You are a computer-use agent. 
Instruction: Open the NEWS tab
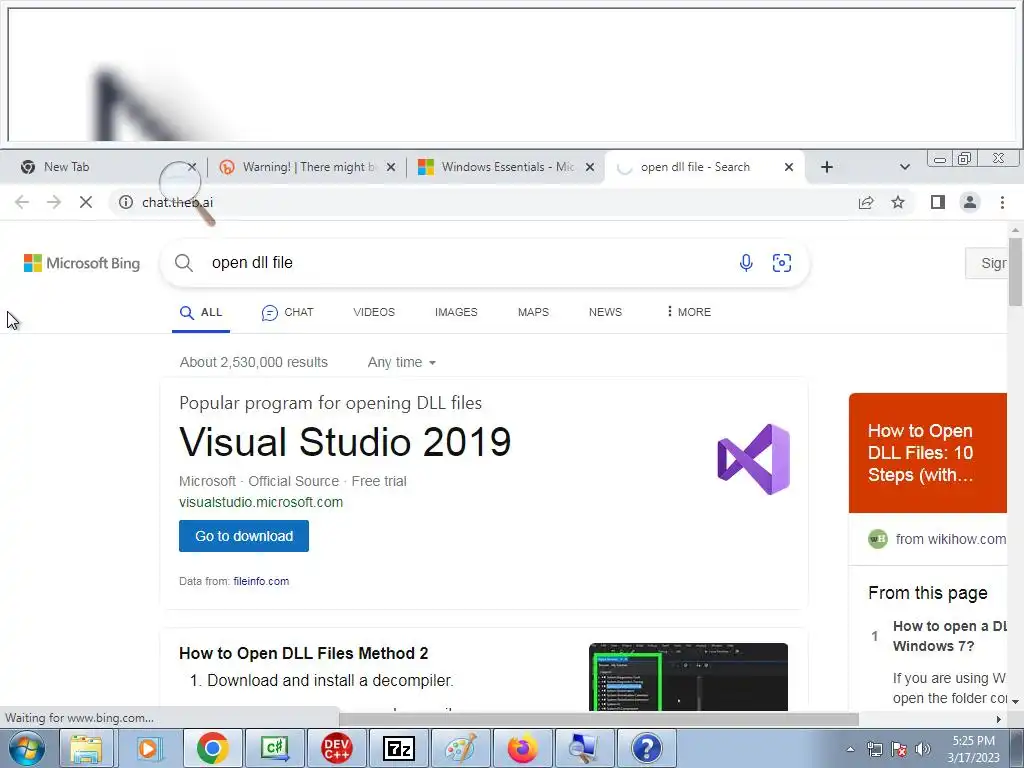pos(605,312)
